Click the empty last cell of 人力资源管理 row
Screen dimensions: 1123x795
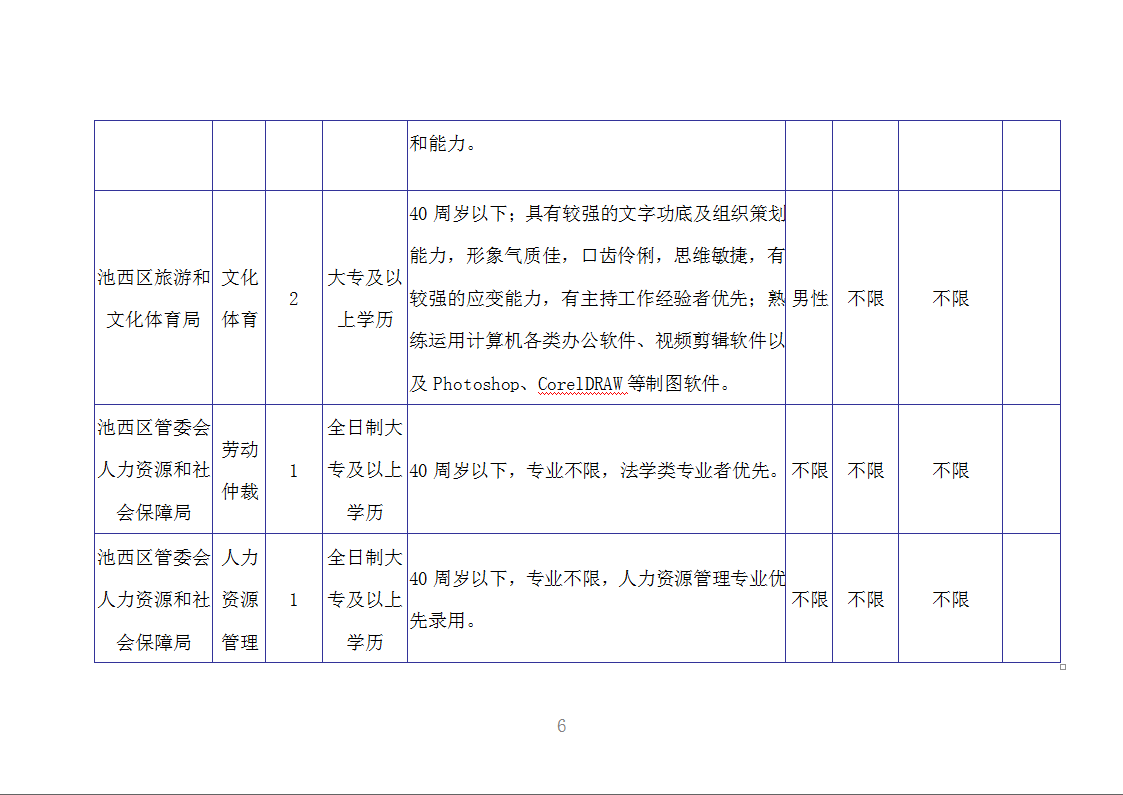click(1031, 599)
